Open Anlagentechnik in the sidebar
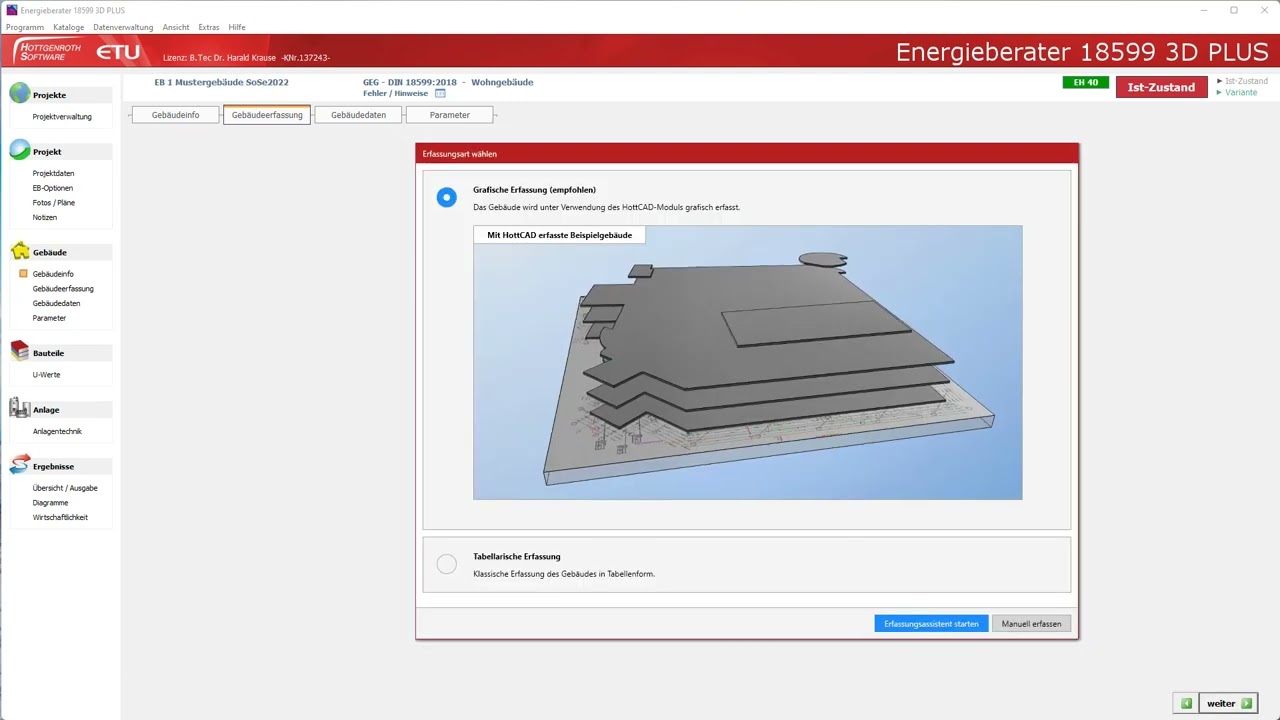 [x=57, y=432]
